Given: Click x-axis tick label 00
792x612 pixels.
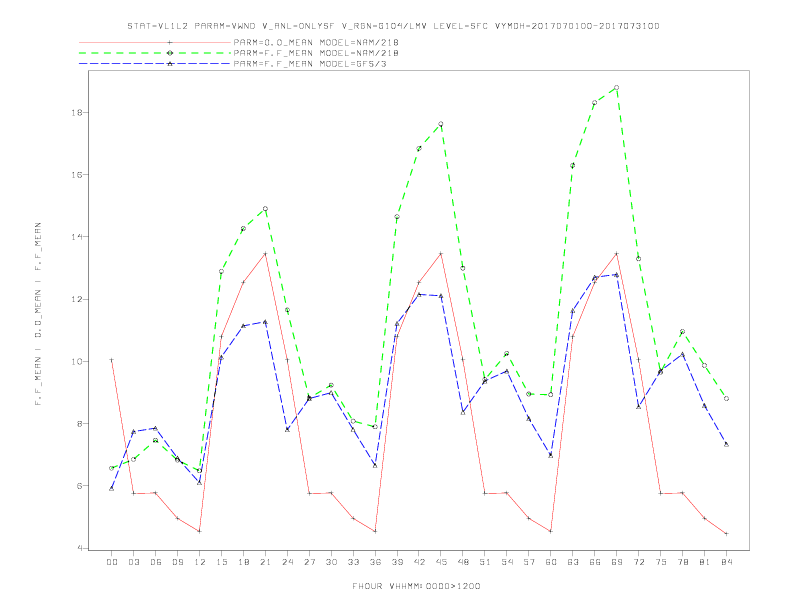Looking at the screenshot, I should tap(112, 562).
